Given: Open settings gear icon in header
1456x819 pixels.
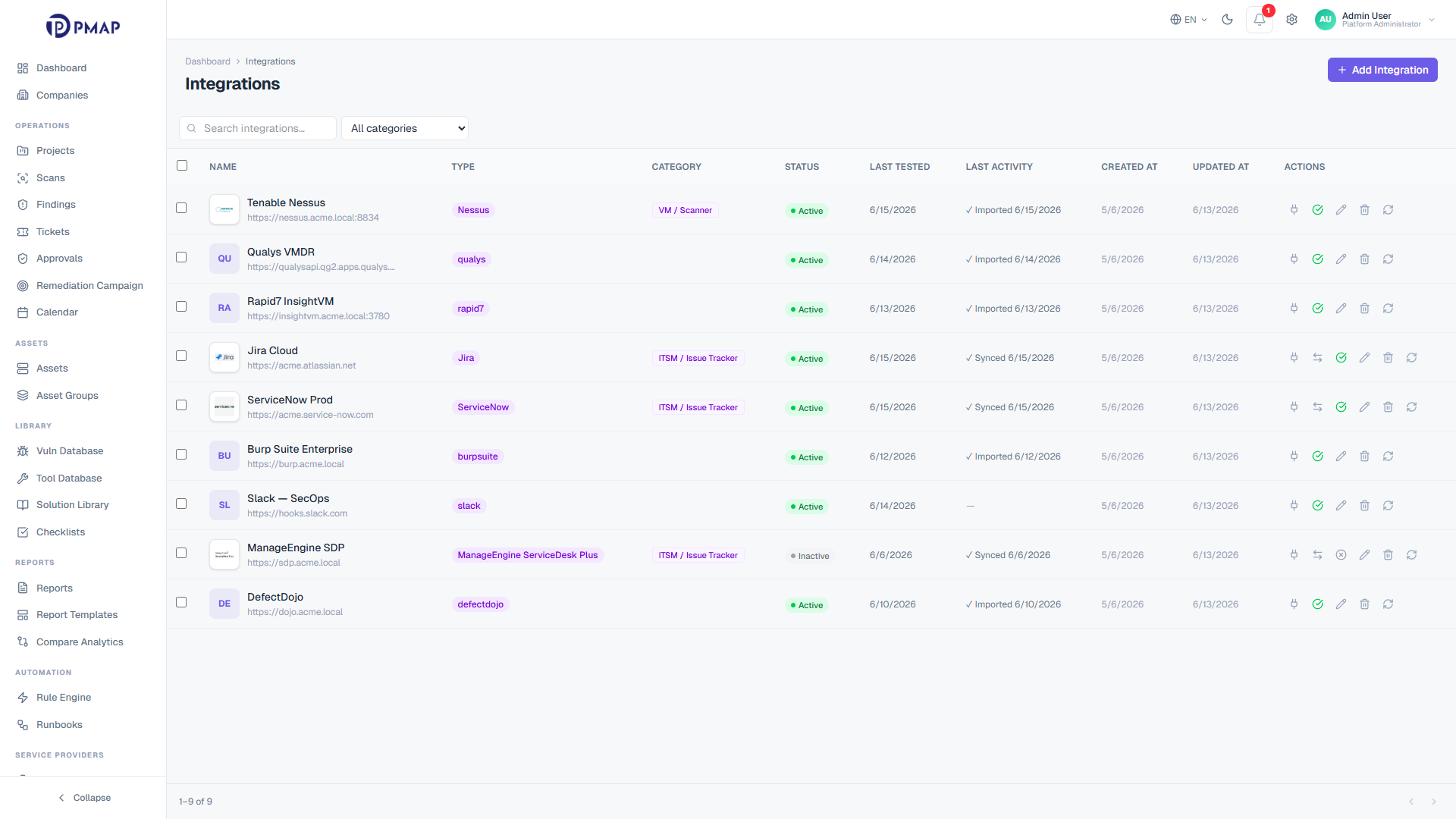Looking at the screenshot, I should pyautogui.click(x=1291, y=20).
